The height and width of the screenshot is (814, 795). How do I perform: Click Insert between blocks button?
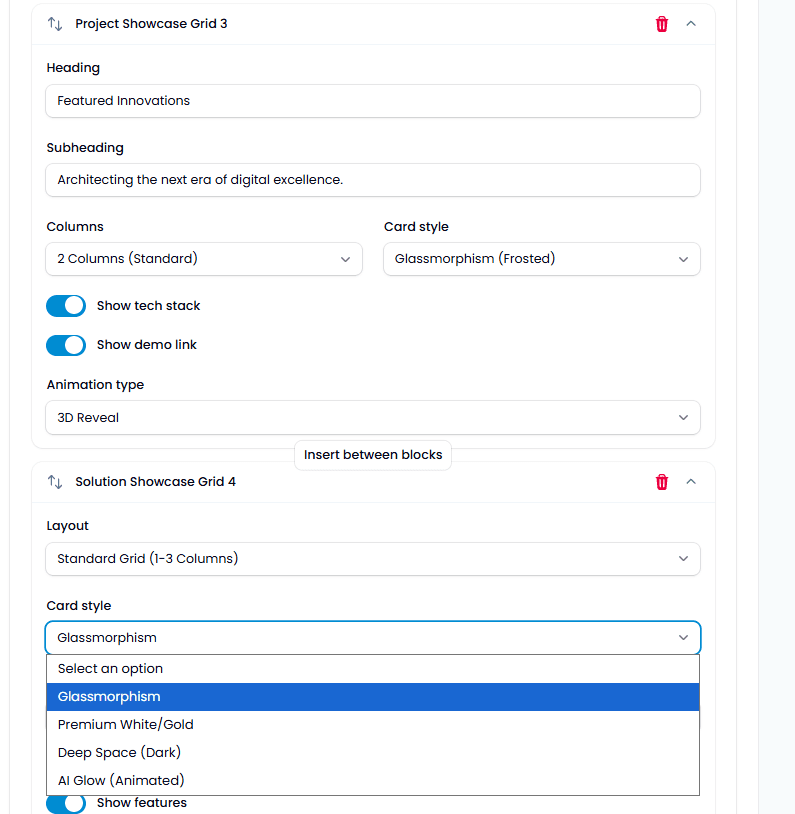click(373, 455)
